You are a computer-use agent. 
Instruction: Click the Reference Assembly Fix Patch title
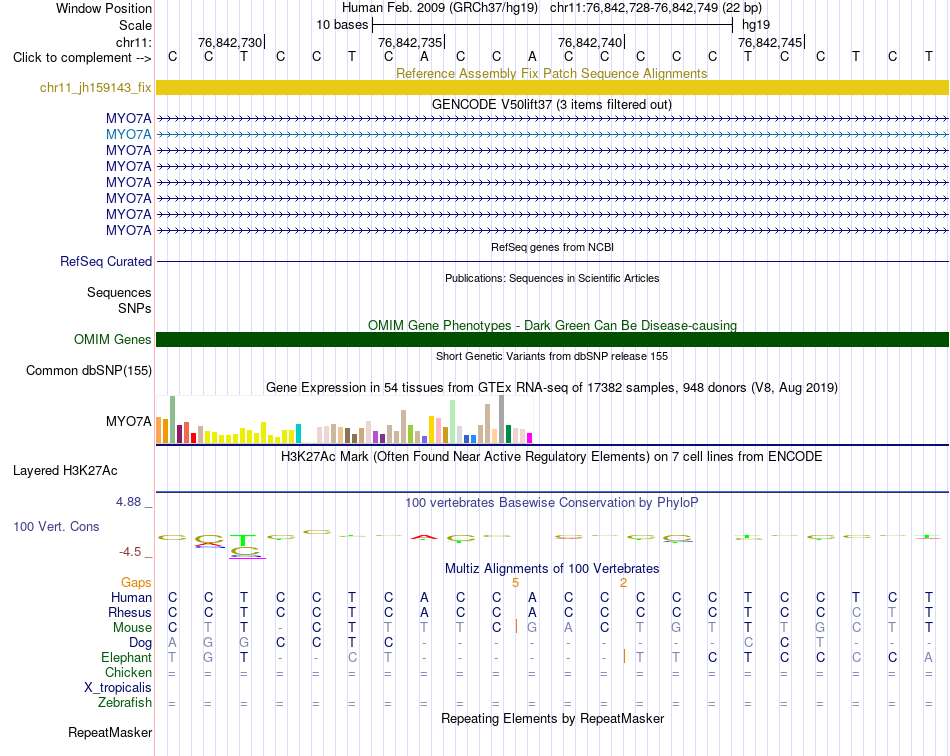(552, 73)
